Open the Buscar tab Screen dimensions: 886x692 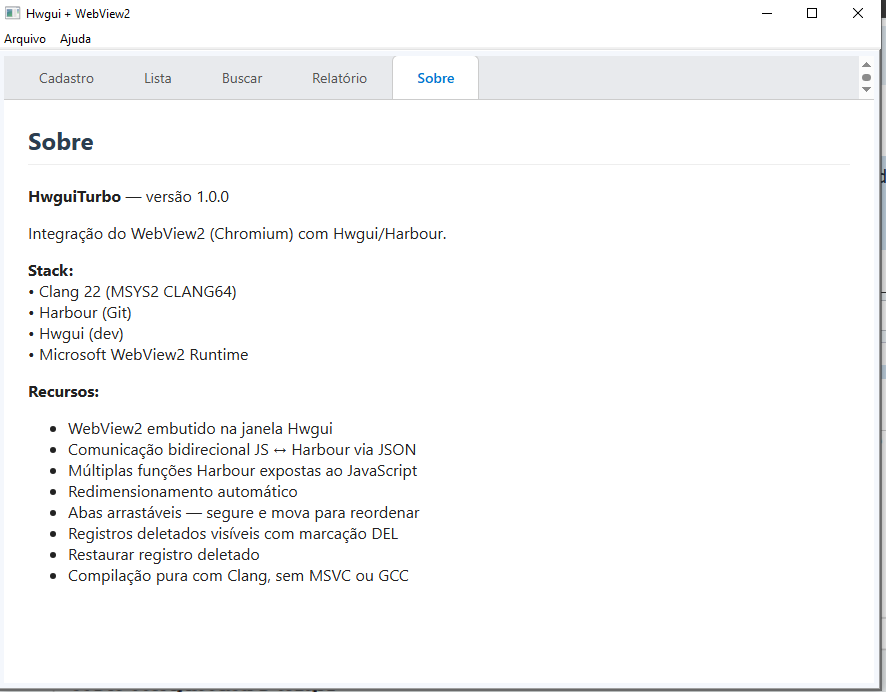(x=242, y=78)
